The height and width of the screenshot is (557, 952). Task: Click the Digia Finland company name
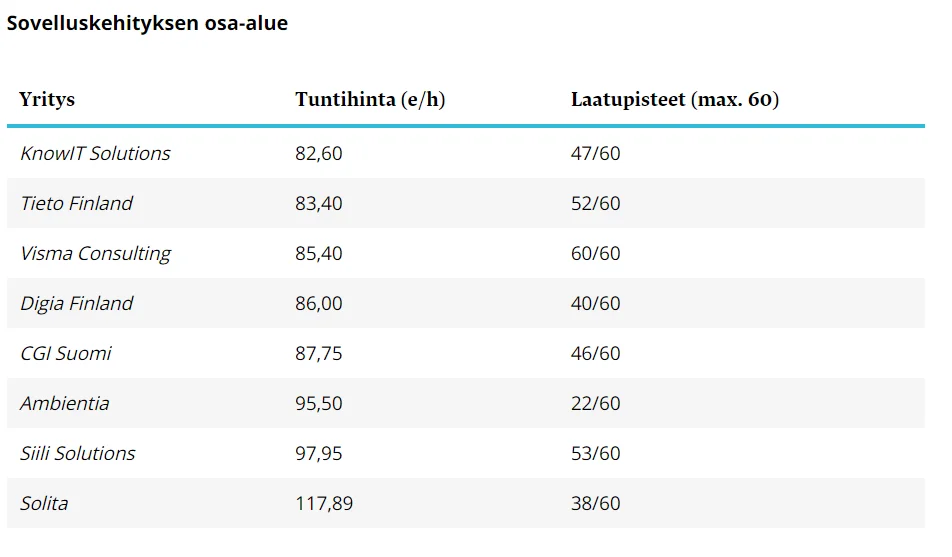[76, 303]
